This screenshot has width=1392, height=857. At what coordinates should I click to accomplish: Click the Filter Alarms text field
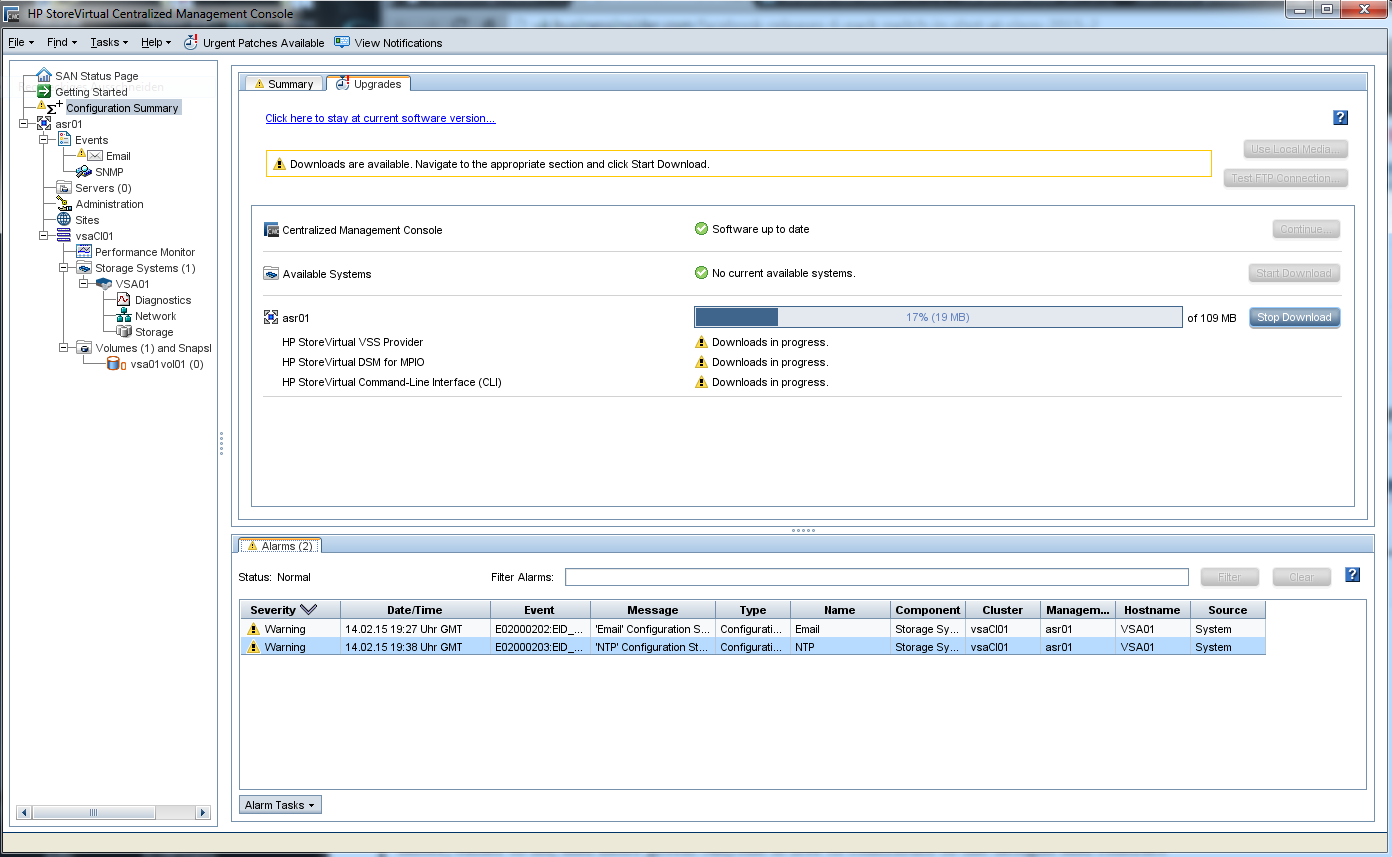point(876,577)
